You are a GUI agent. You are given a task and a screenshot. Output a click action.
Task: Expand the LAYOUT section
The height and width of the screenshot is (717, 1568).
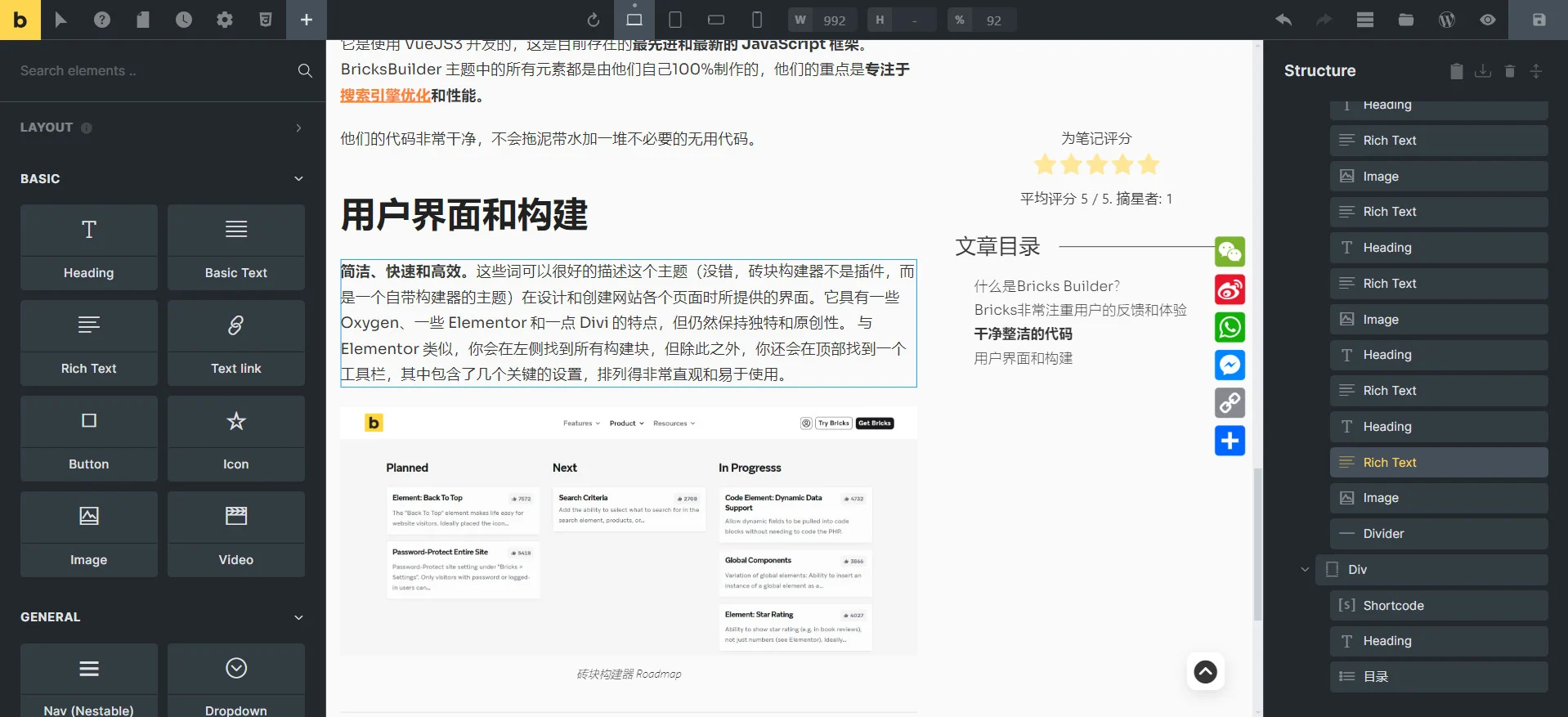162,128
